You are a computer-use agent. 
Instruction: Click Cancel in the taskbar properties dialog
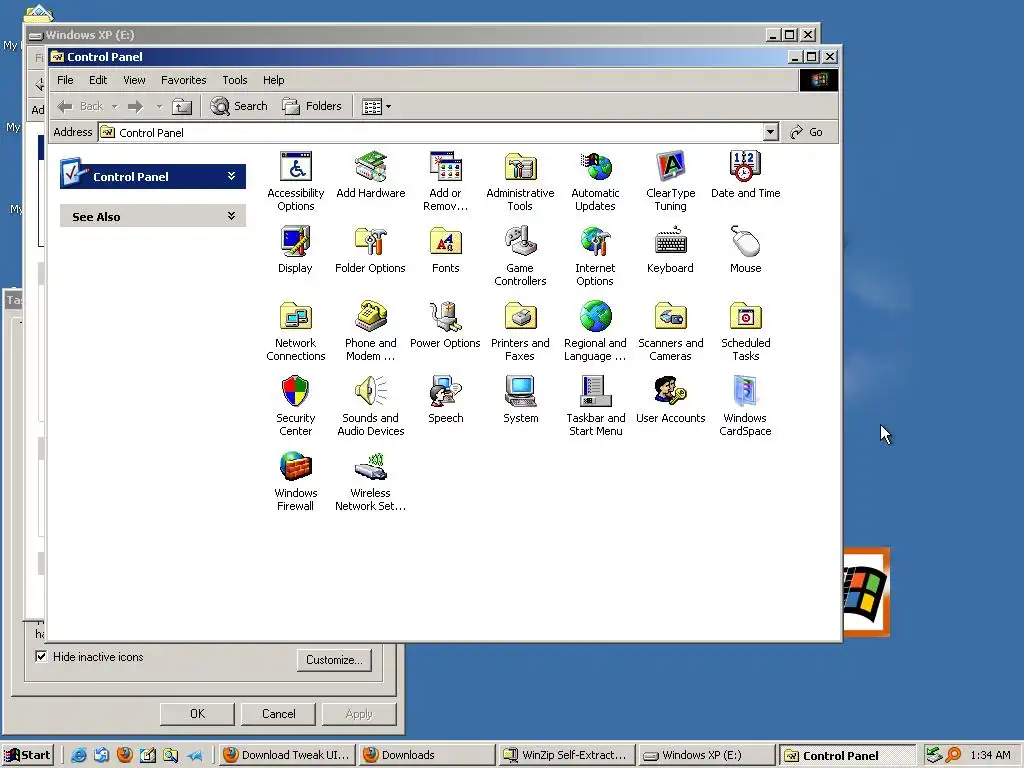[279, 714]
